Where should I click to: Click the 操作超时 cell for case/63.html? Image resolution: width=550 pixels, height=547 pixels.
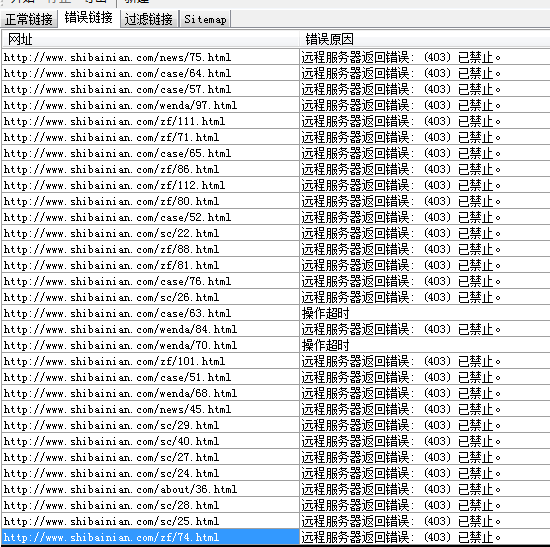tap(326, 313)
